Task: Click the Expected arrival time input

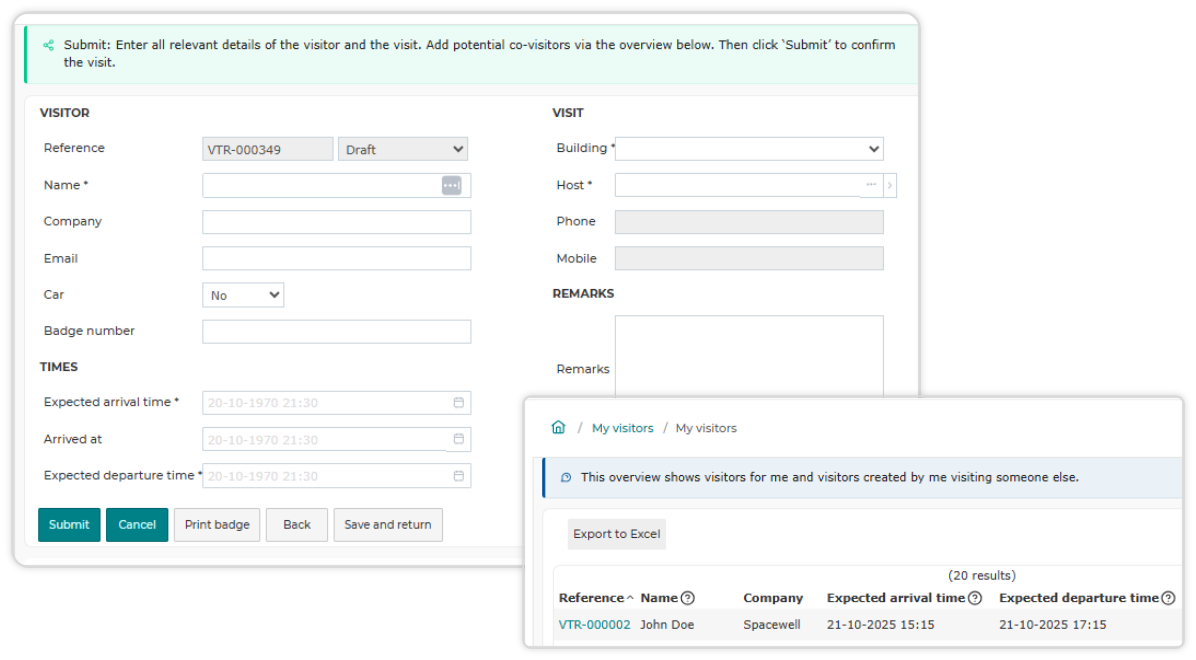Action: point(336,403)
